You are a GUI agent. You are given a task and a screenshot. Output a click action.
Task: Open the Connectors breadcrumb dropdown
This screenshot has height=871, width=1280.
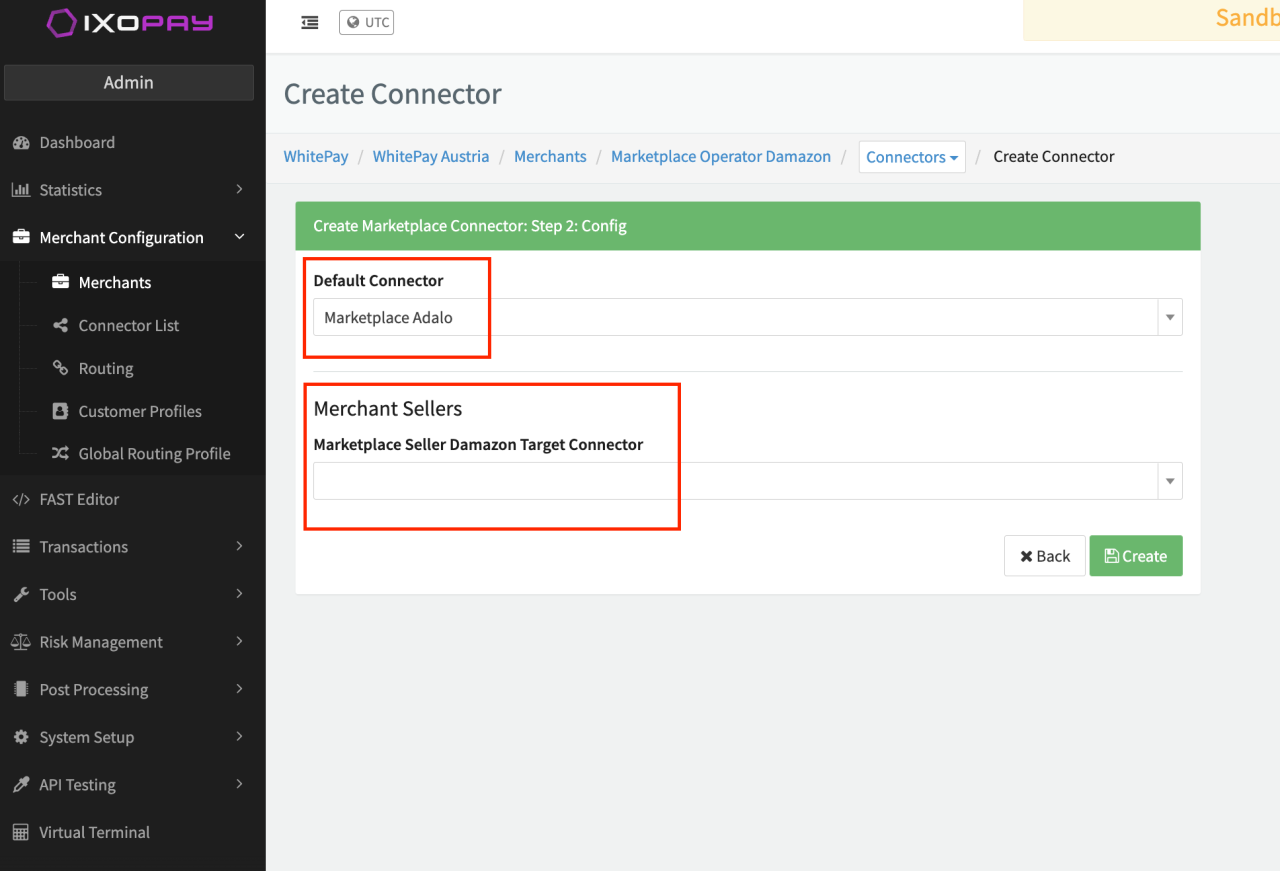[911, 157]
